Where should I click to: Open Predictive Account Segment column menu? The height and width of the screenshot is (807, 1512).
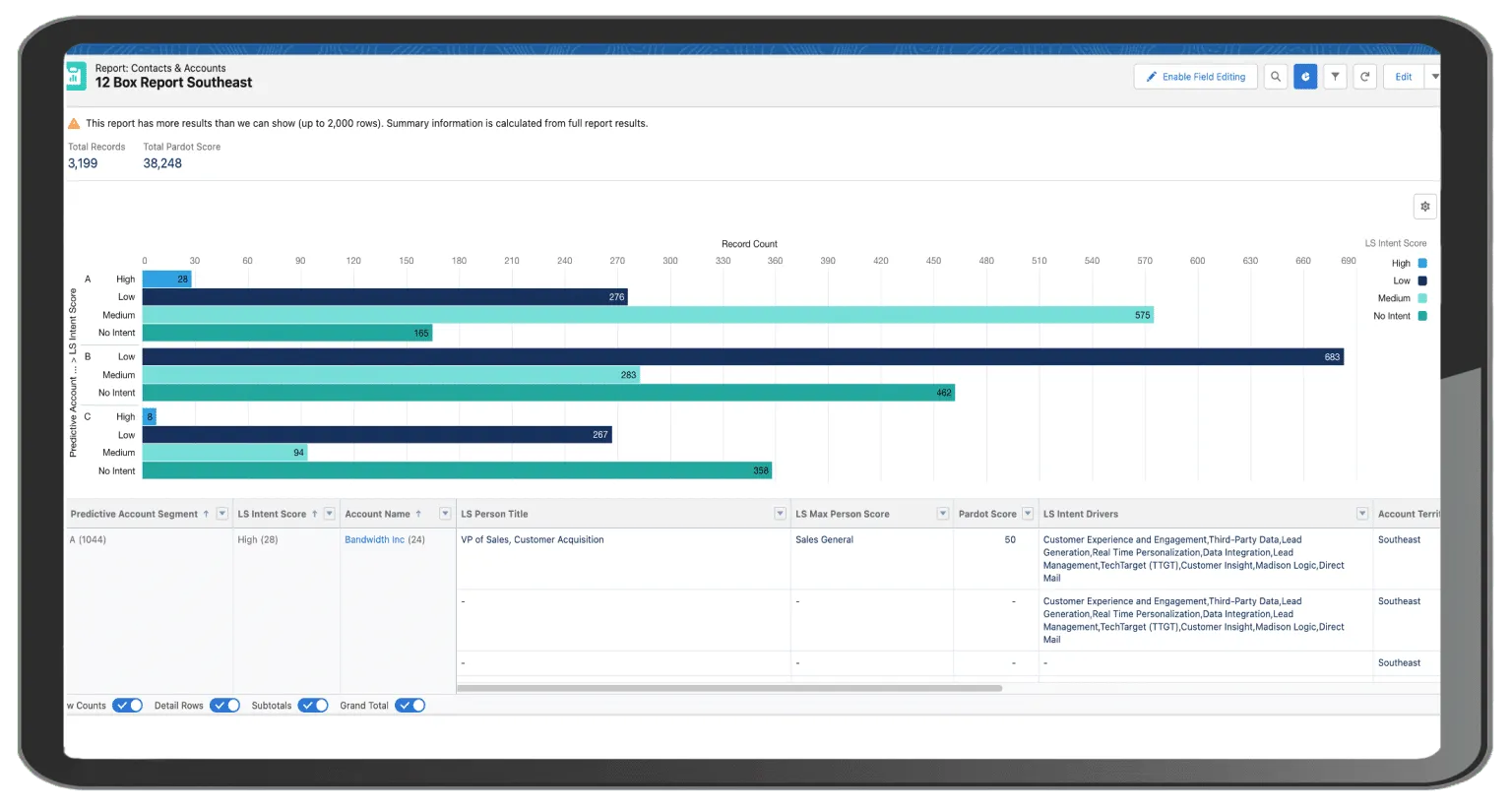tap(222, 514)
